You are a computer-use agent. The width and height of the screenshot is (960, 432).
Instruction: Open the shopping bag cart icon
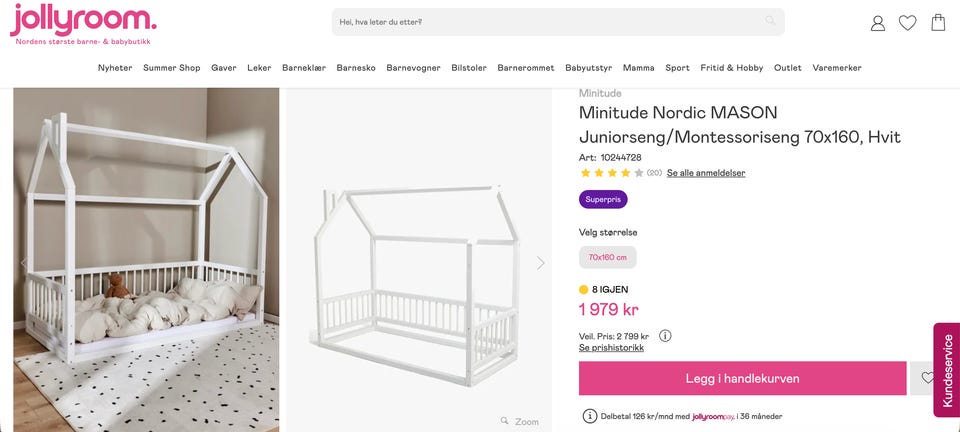point(938,23)
